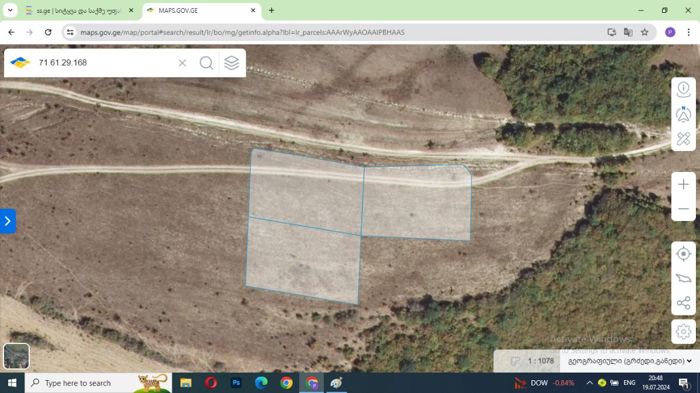The height and width of the screenshot is (393, 700).
Task: Click the install app icon in address bar
Action: pyautogui.click(x=612, y=32)
